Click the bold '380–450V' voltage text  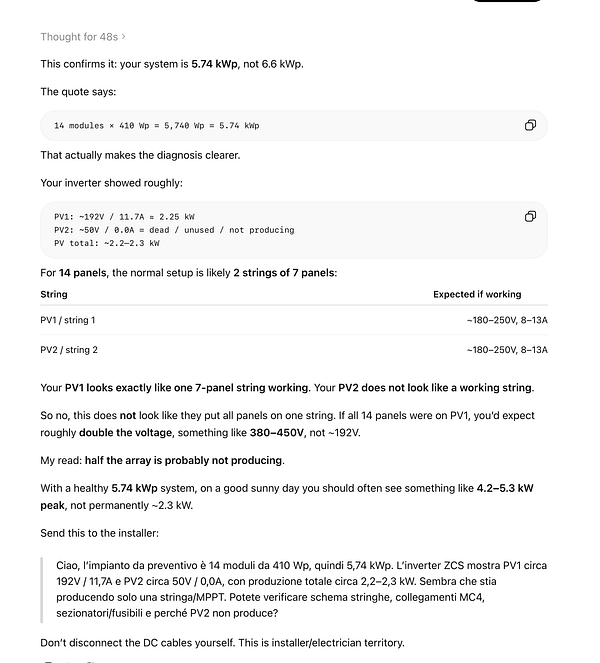(x=277, y=433)
